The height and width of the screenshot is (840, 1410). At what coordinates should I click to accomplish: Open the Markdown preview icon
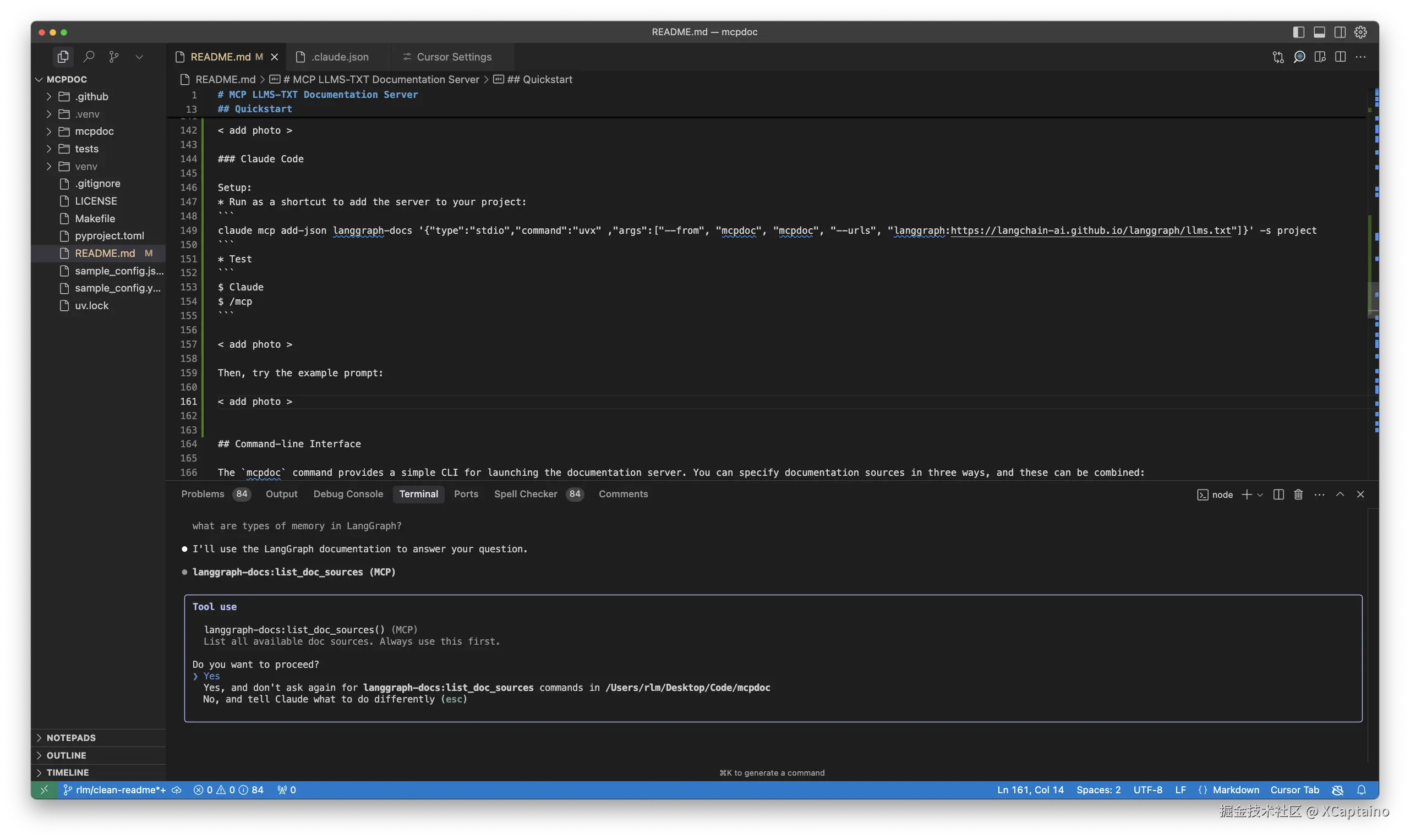pos(1320,57)
